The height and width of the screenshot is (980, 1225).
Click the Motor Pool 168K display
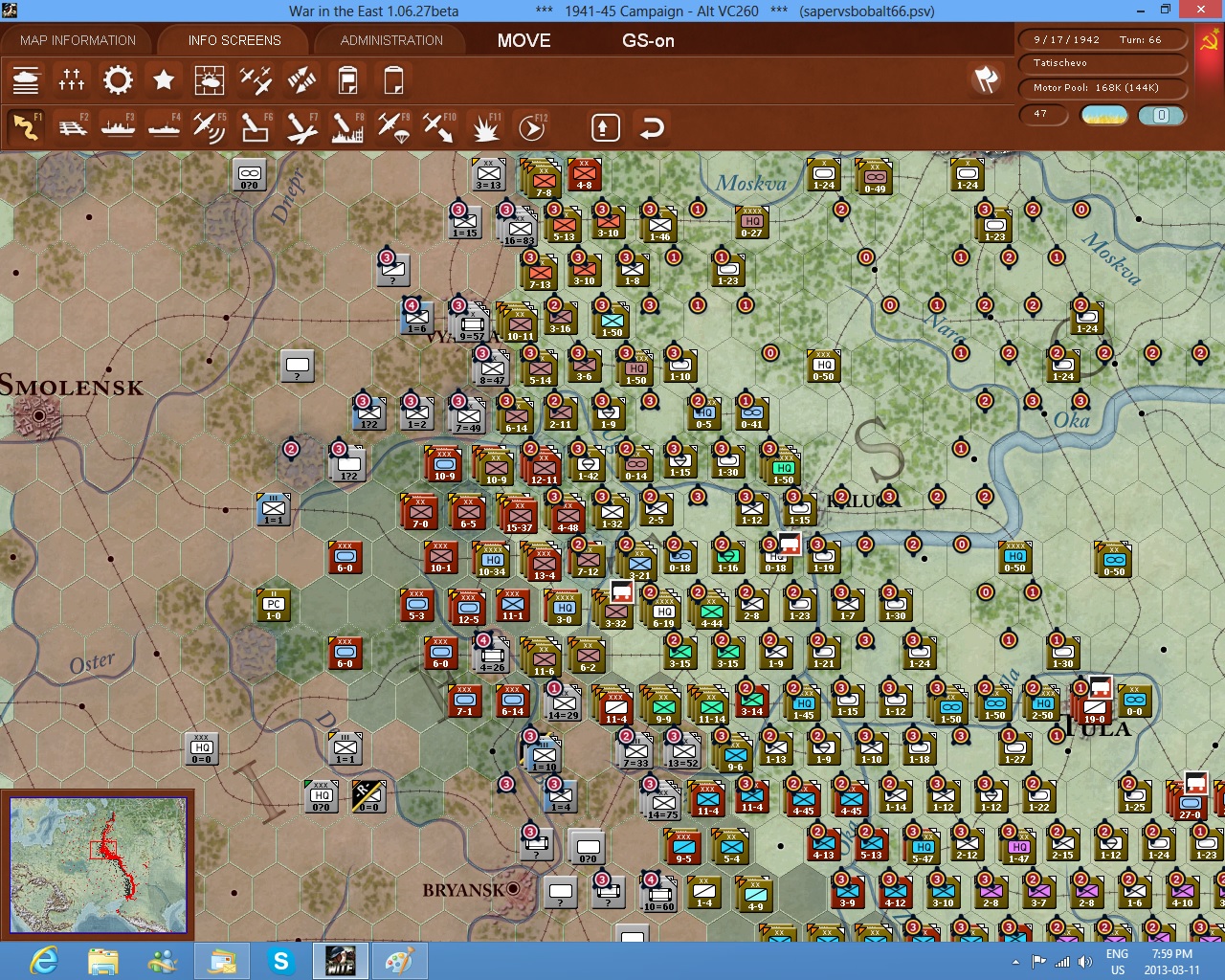click(x=1102, y=88)
